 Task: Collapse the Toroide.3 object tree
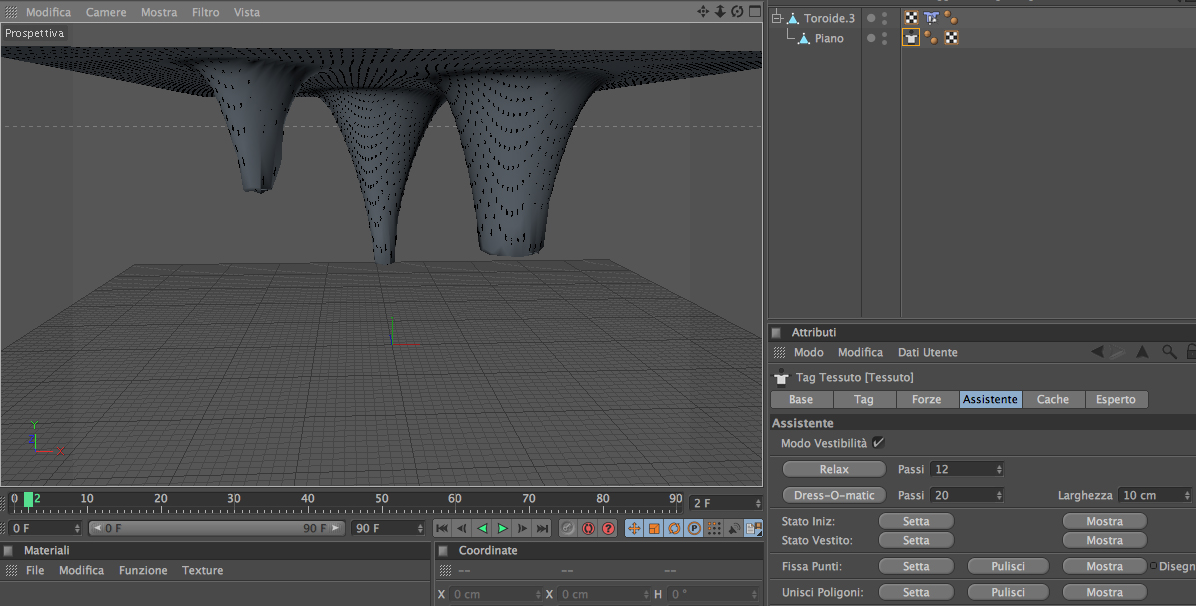776,18
